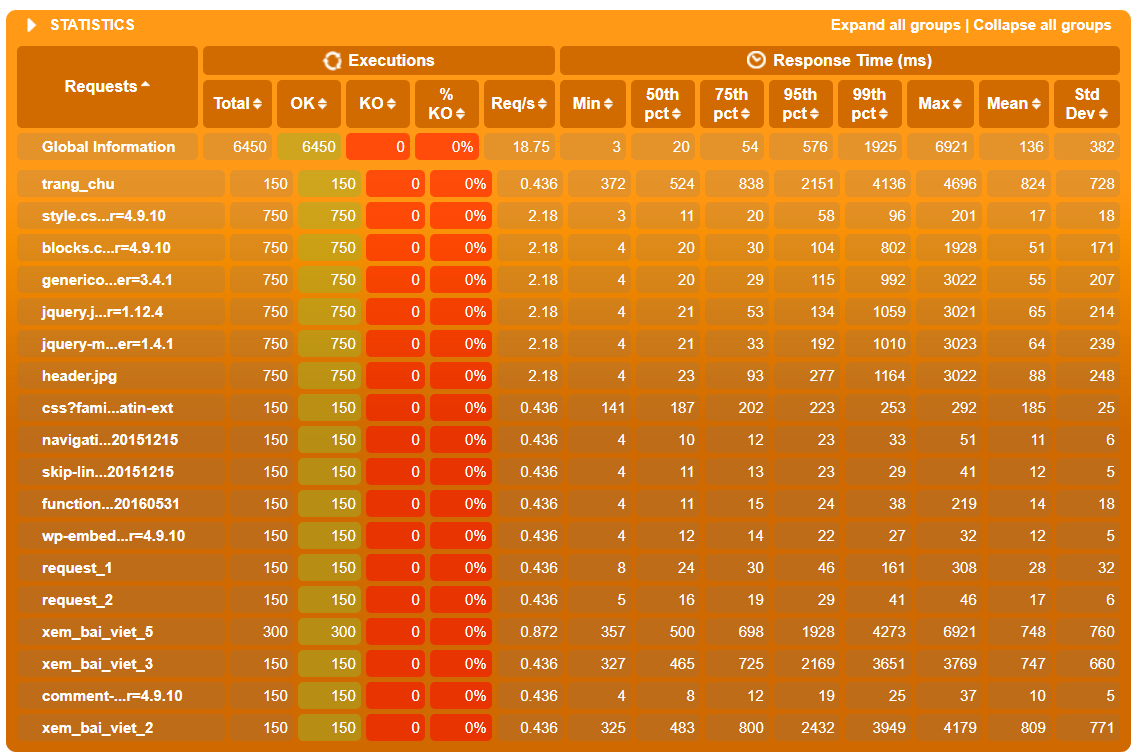
Task: Sort by Requests column header
Action: pyautogui.click(x=107, y=86)
